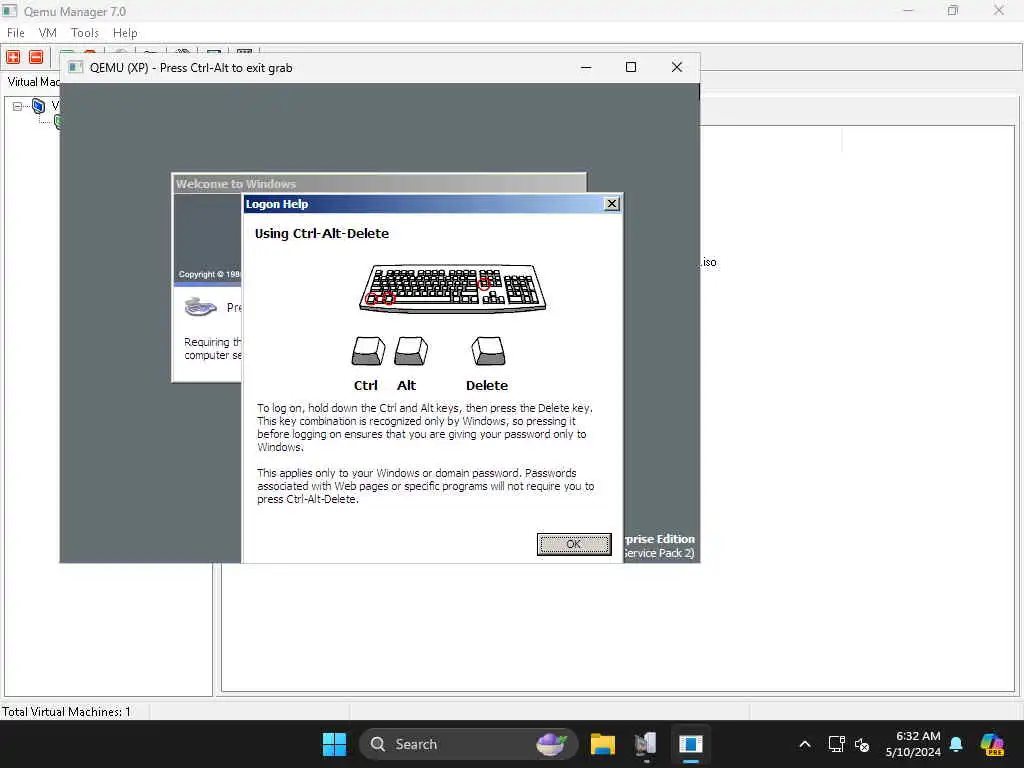The height and width of the screenshot is (768, 1024).
Task: Open the Copilot Preview tray icon
Action: click(992, 744)
